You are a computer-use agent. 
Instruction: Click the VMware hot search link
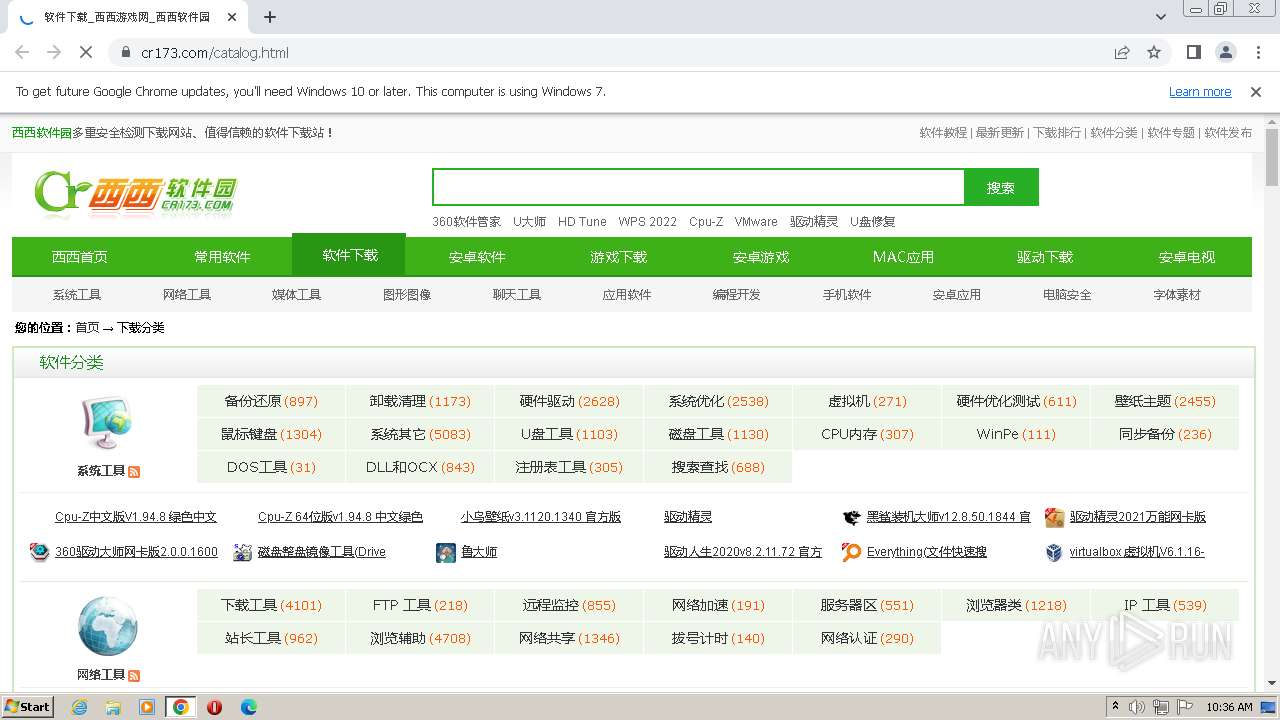[x=756, y=222]
